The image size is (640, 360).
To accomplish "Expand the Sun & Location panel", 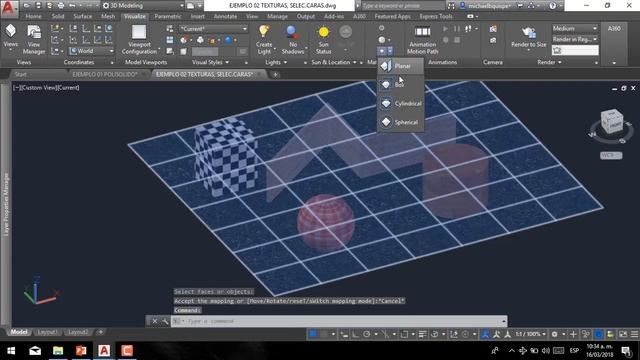I will (334, 62).
